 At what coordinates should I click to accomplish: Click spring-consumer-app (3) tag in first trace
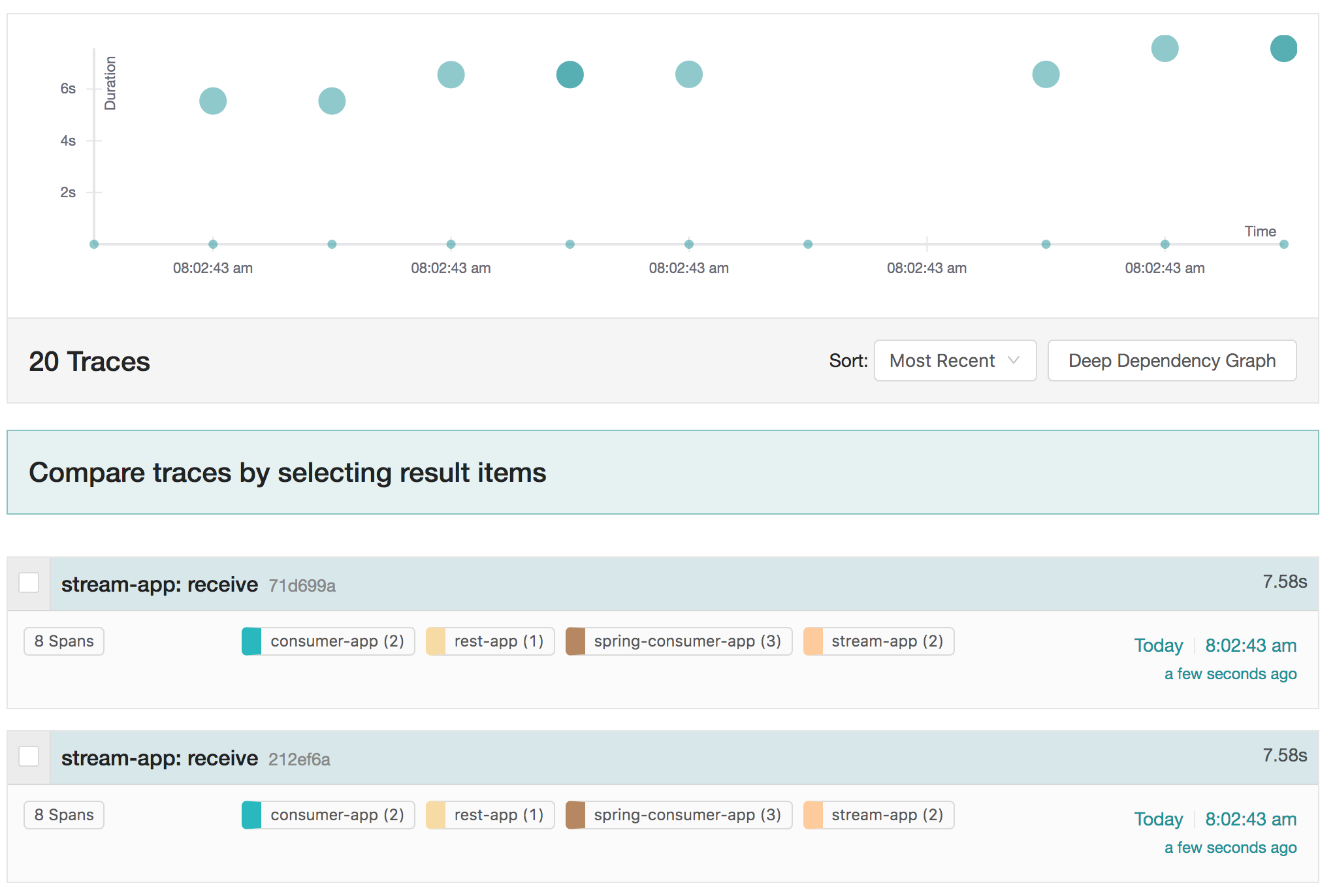[x=679, y=641]
